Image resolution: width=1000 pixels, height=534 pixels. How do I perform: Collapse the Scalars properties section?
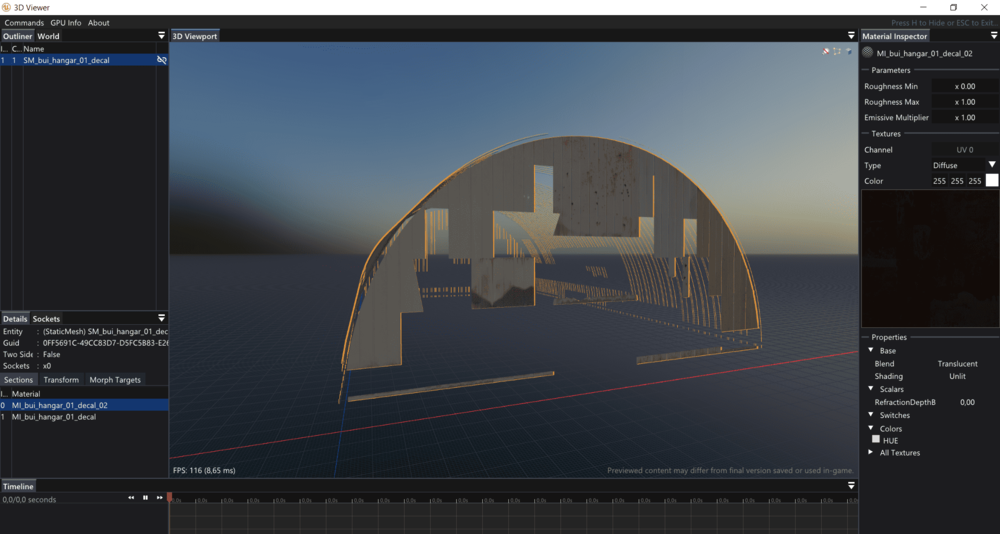872,389
